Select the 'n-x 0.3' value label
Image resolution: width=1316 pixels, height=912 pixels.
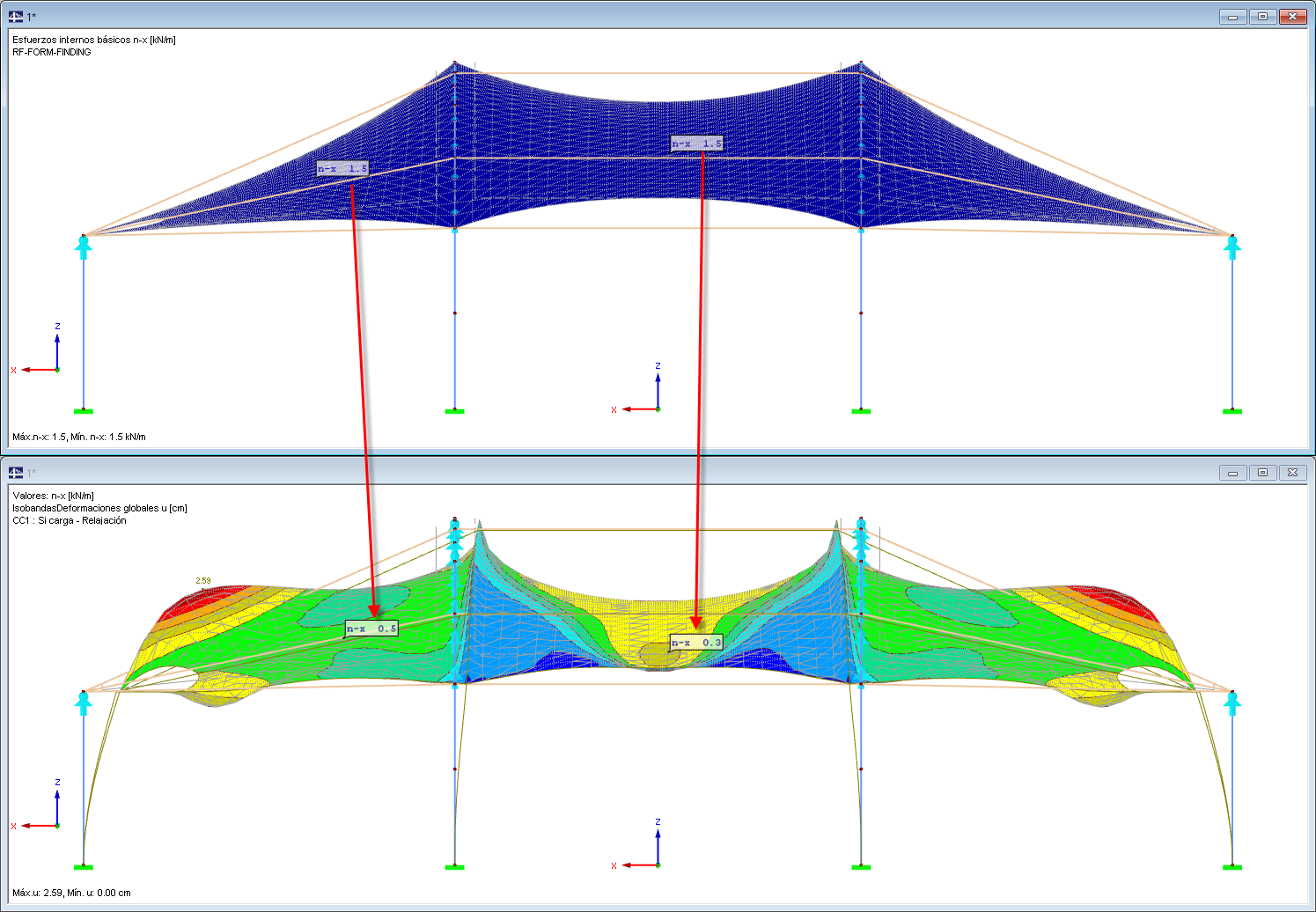click(696, 643)
